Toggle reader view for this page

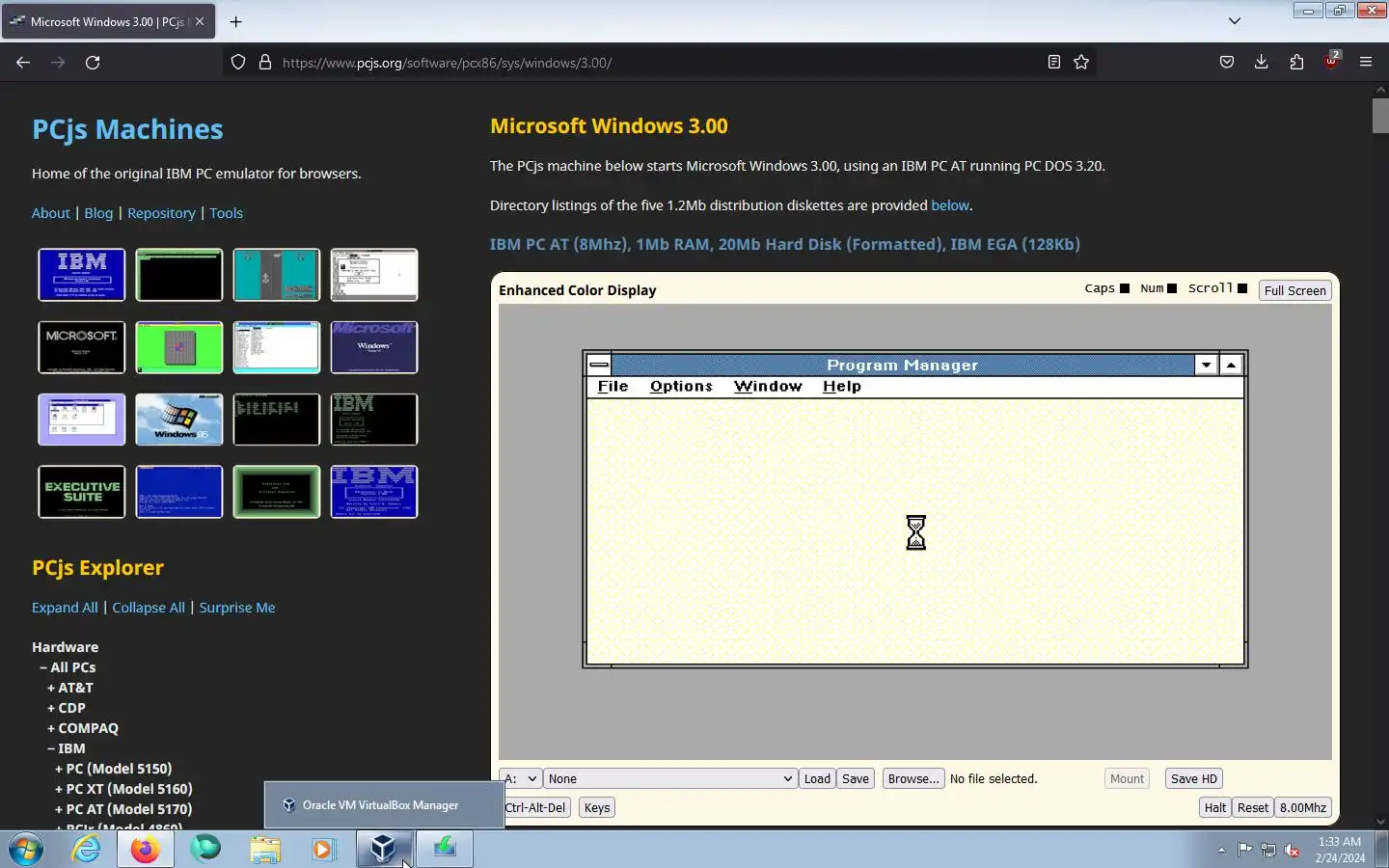tap(1053, 63)
